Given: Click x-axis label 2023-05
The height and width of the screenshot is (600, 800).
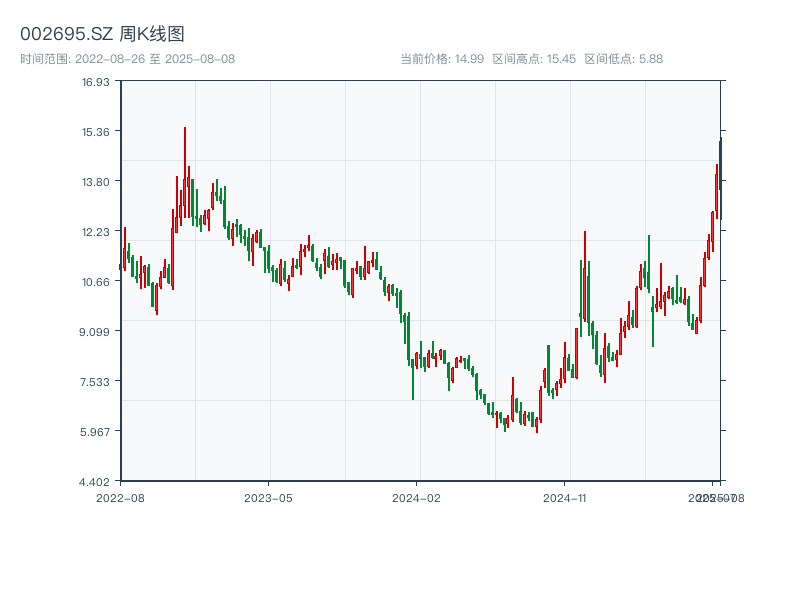Looking at the screenshot, I should tap(268, 498).
